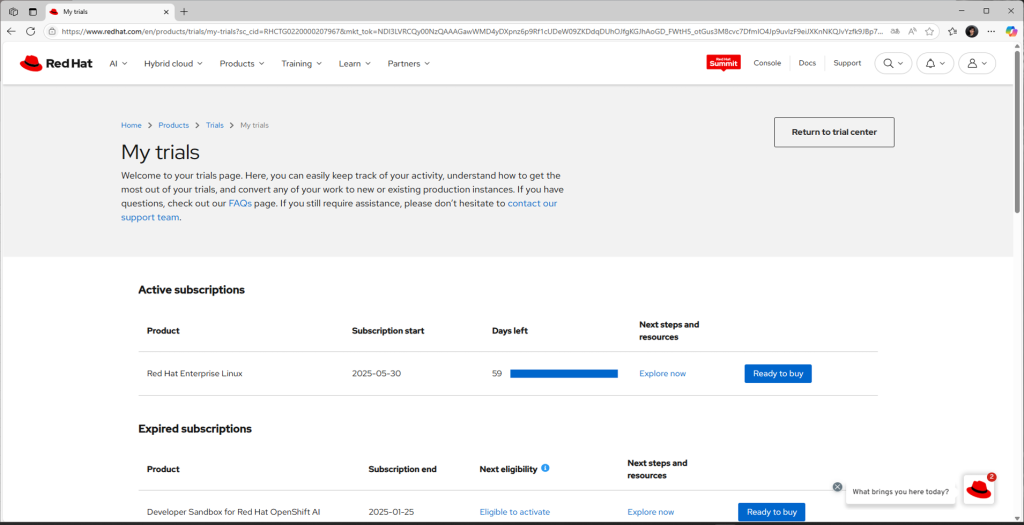This screenshot has width=1024, height=525.
Task: Expand the search dropdown in header
Action: [892, 63]
